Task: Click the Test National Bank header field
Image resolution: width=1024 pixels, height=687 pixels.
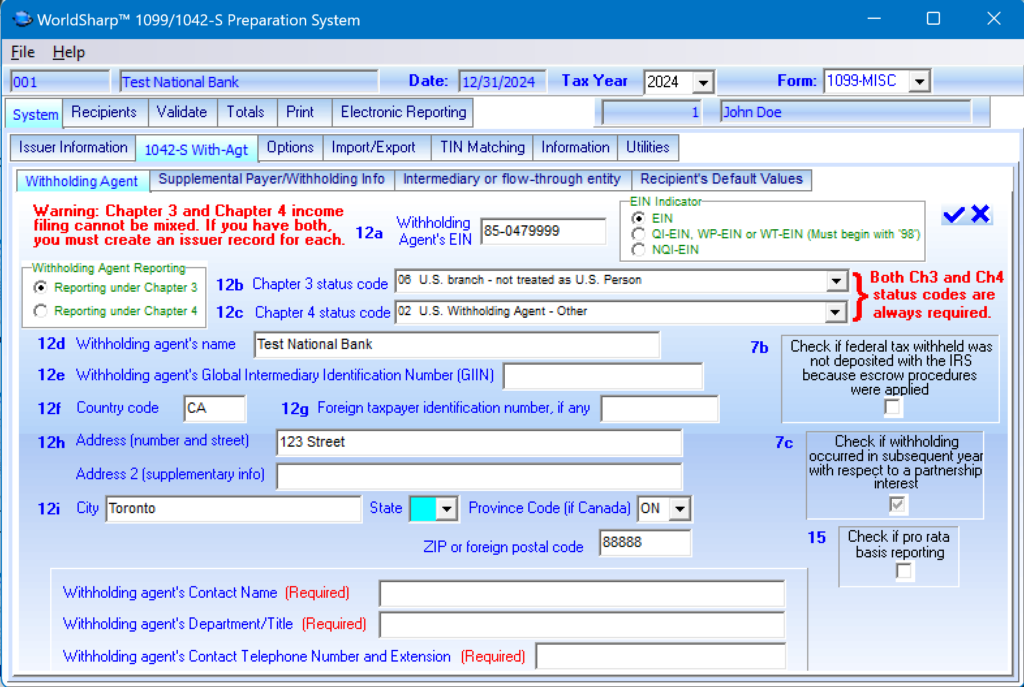Action: click(249, 82)
